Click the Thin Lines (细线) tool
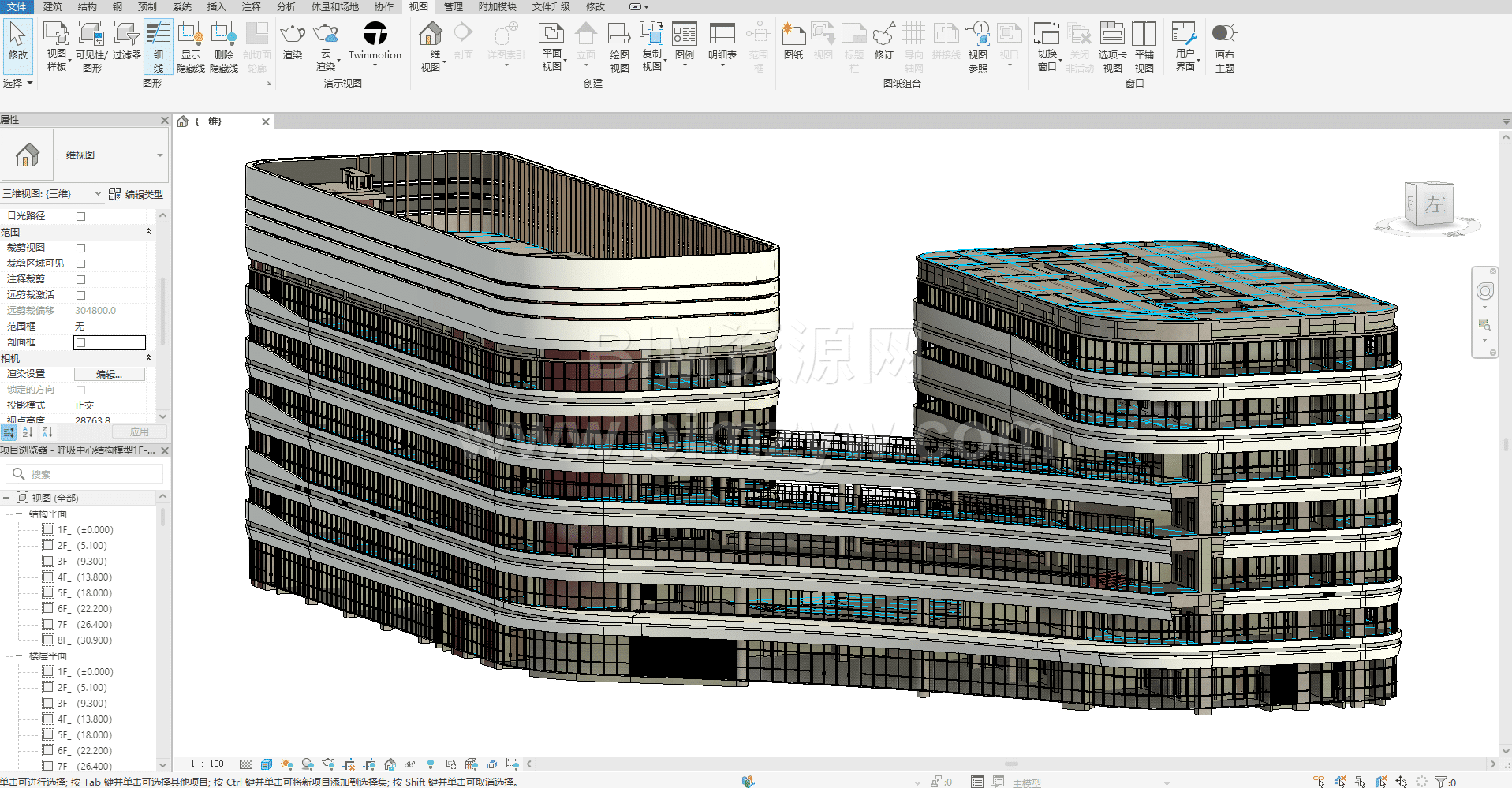 [158, 46]
